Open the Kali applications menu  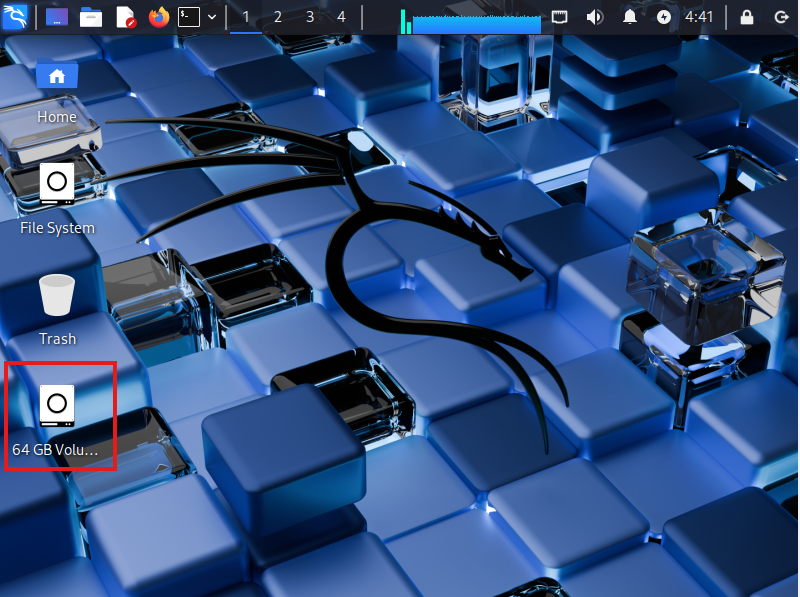[x=15, y=17]
